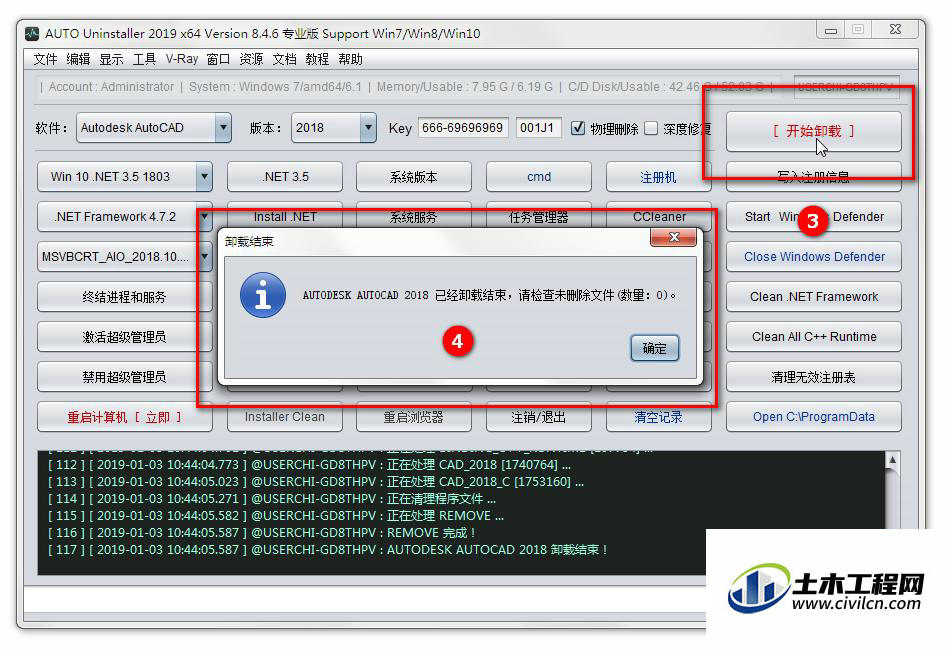Click the product key field 001J1
The image size is (946, 649).
click(538, 128)
